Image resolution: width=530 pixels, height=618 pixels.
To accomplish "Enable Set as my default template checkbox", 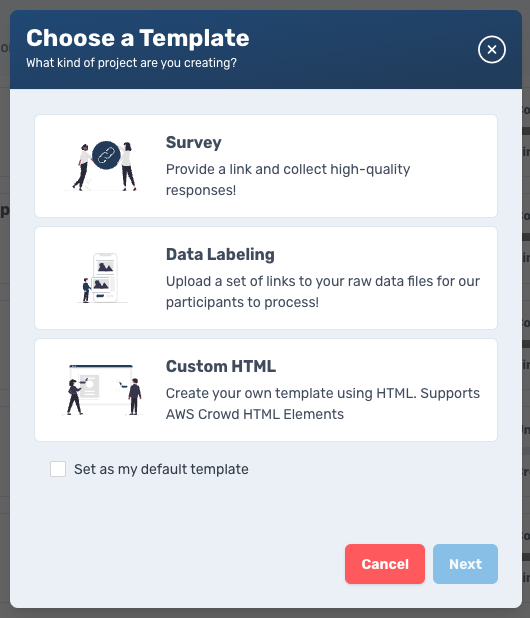I will pyautogui.click(x=58, y=469).
